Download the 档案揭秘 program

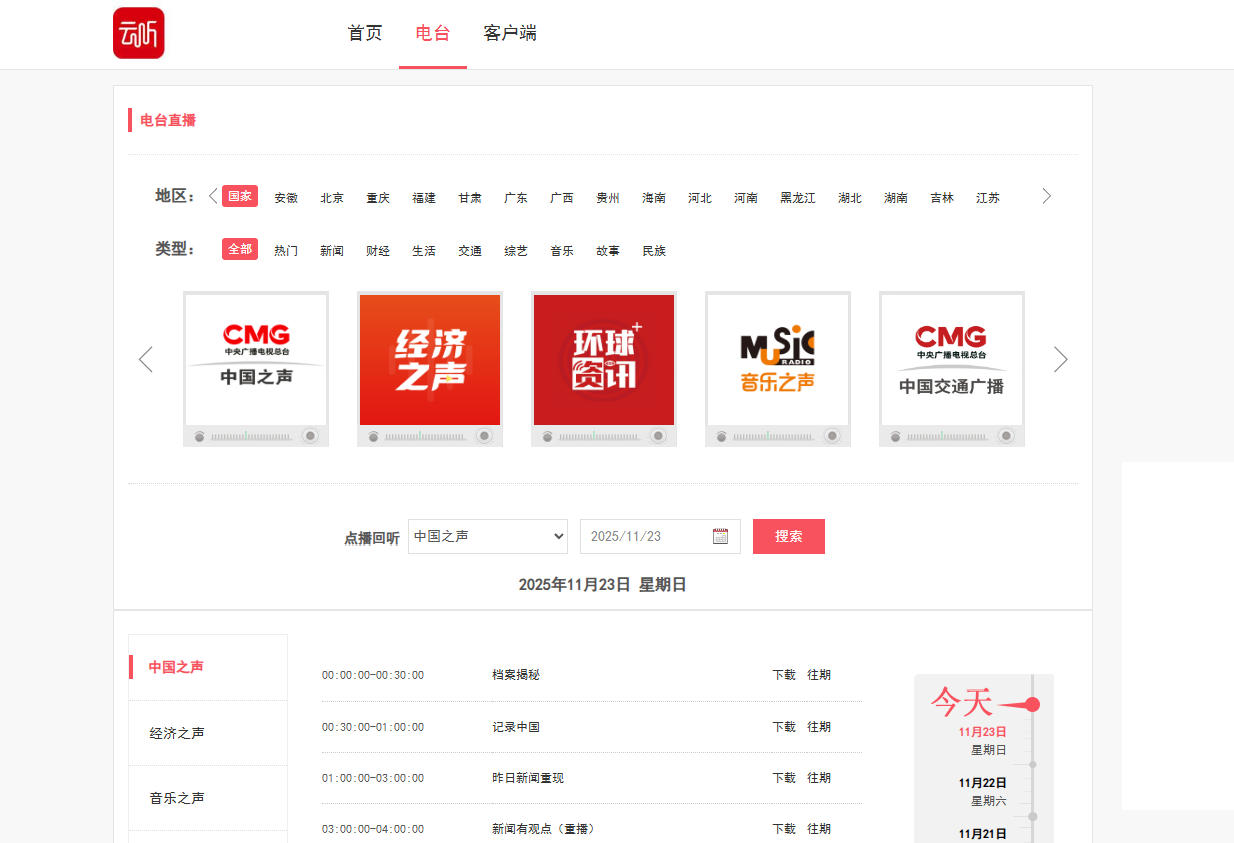coord(784,675)
